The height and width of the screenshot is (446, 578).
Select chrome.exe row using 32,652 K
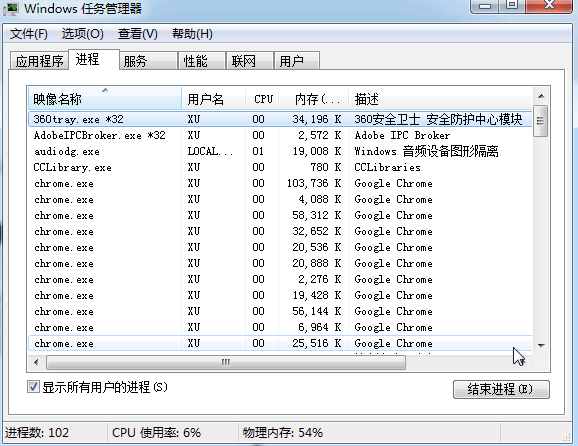(x=280, y=231)
